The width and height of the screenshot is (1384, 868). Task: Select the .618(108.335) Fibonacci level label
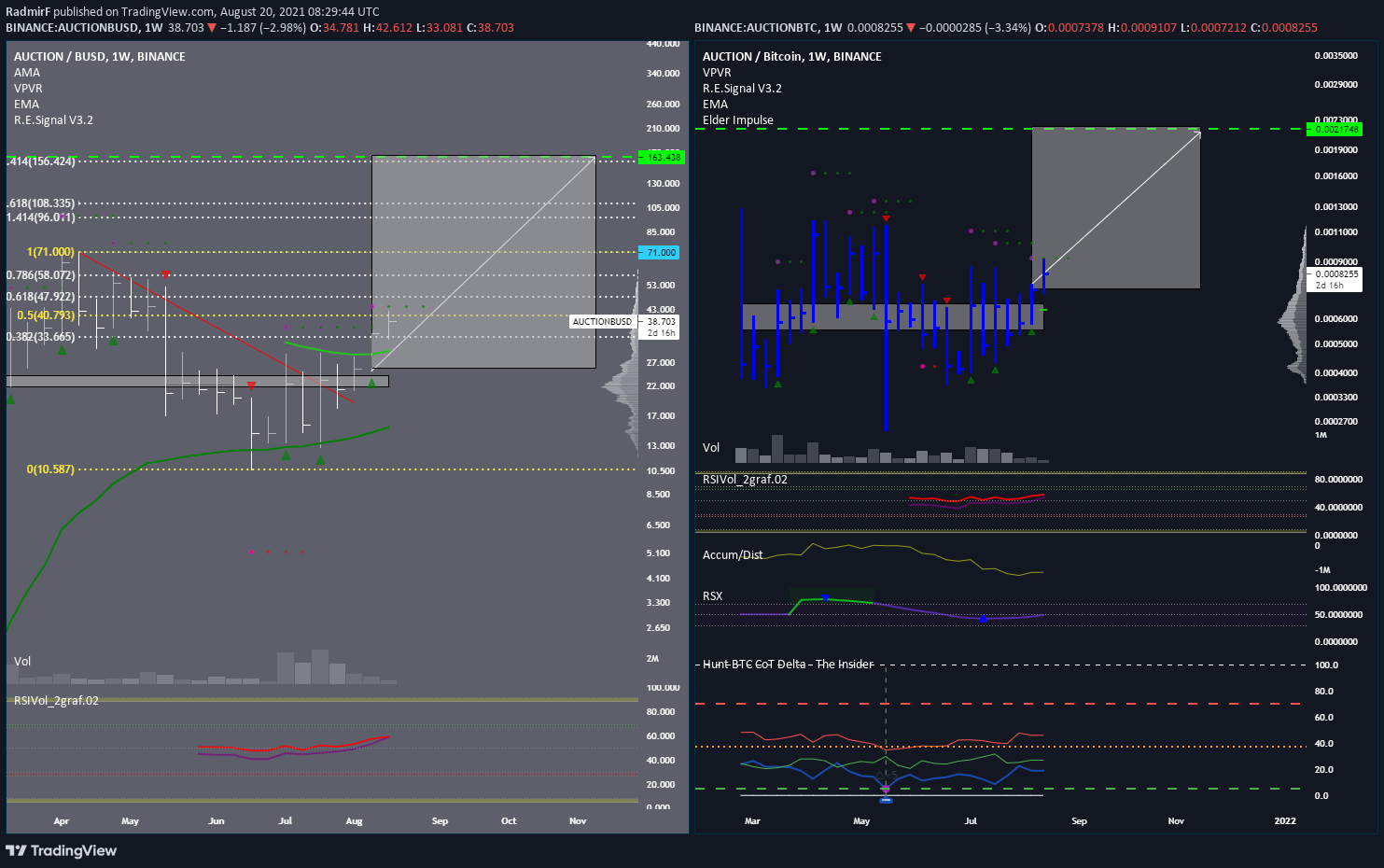tap(41, 203)
